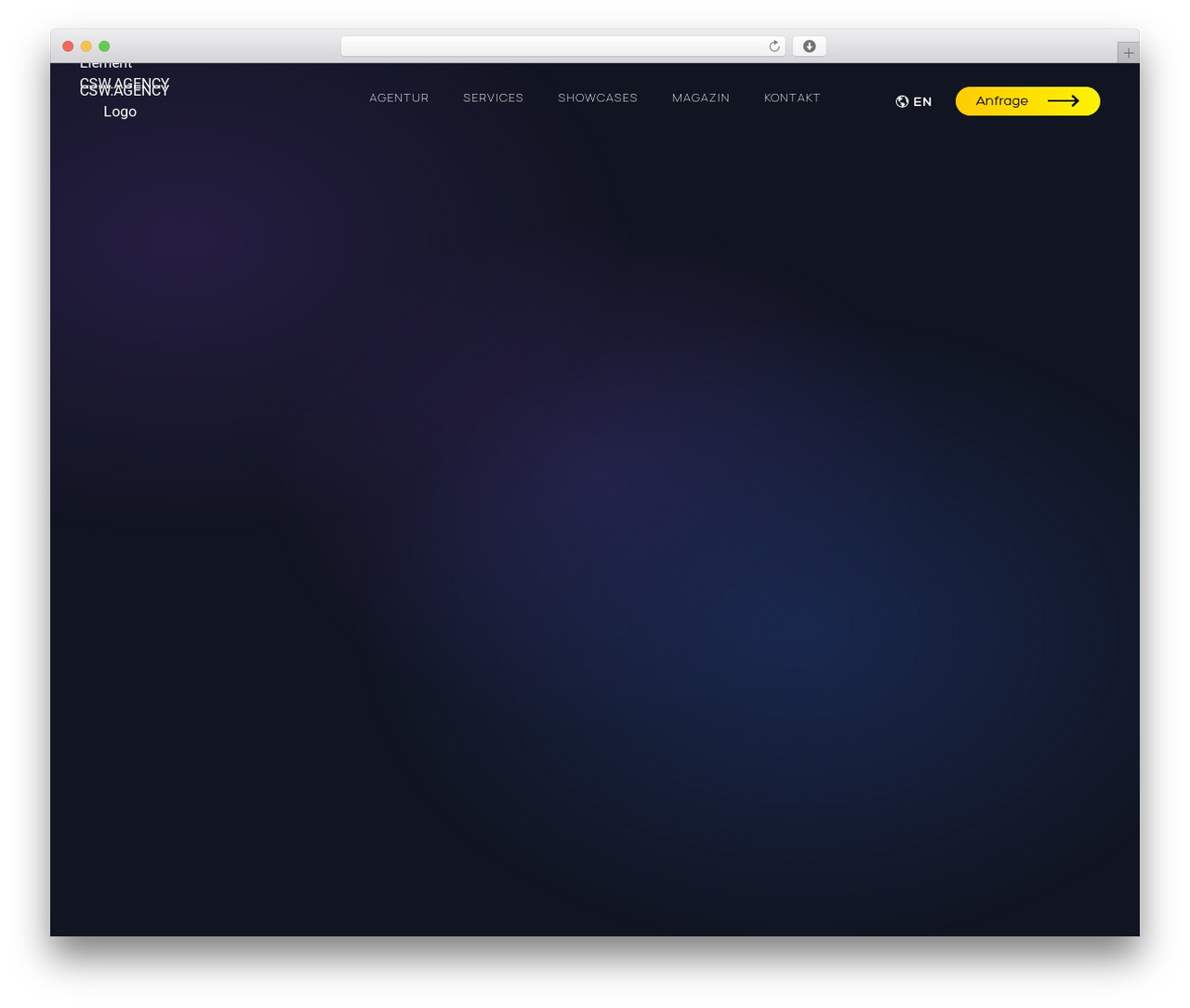Viewport: 1190px width, 1008px height.
Task: Click the globe language icon
Action: [x=902, y=101]
